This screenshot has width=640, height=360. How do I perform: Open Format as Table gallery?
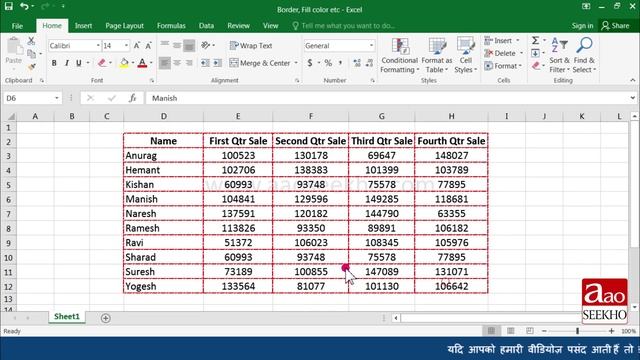pos(437,56)
